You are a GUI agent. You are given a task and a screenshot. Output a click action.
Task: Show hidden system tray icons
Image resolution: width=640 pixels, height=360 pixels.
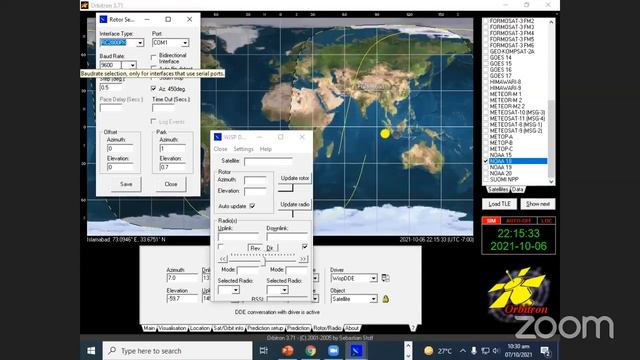point(462,351)
